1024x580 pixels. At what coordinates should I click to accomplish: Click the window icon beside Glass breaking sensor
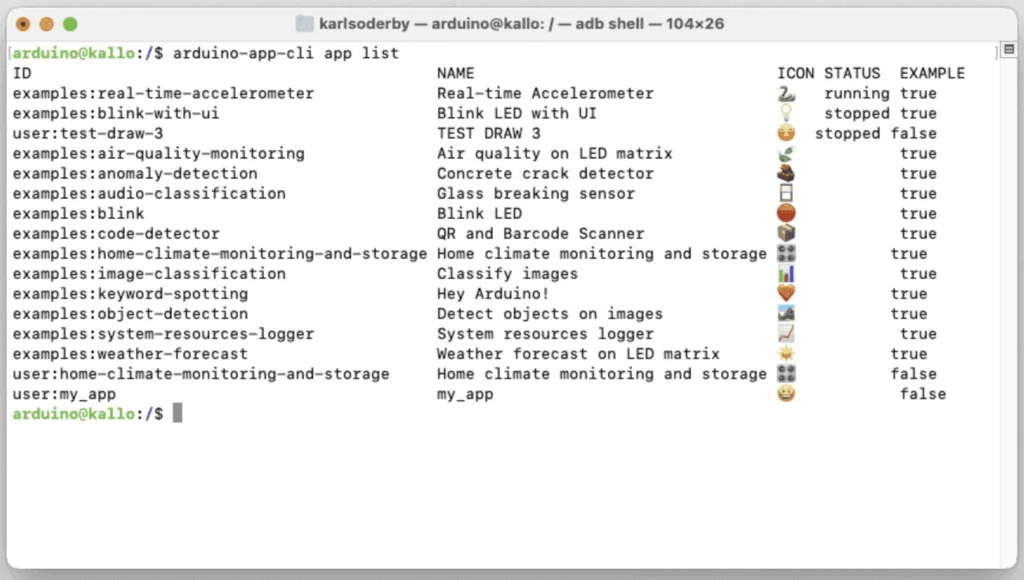786,194
